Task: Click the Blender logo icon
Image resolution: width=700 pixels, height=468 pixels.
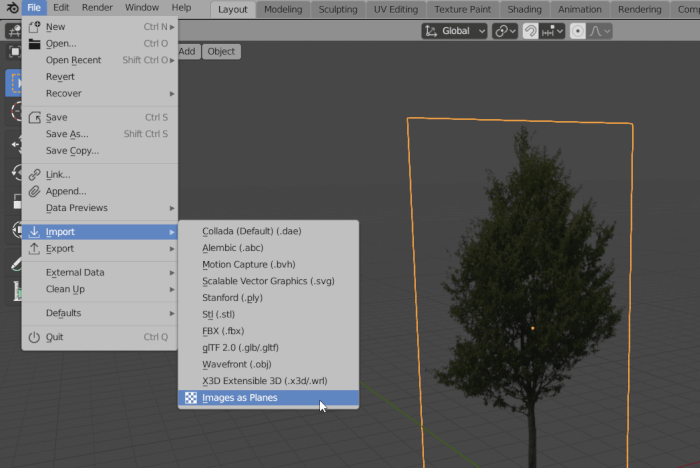Action: [x=12, y=8]
